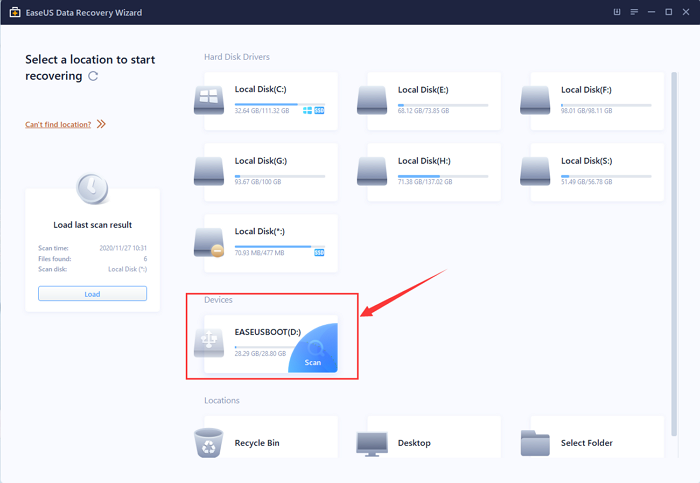Viewport: 700px width, 483px height.
Task: Select the lost partition Local Disk(*:) icon
Action: 209,242
